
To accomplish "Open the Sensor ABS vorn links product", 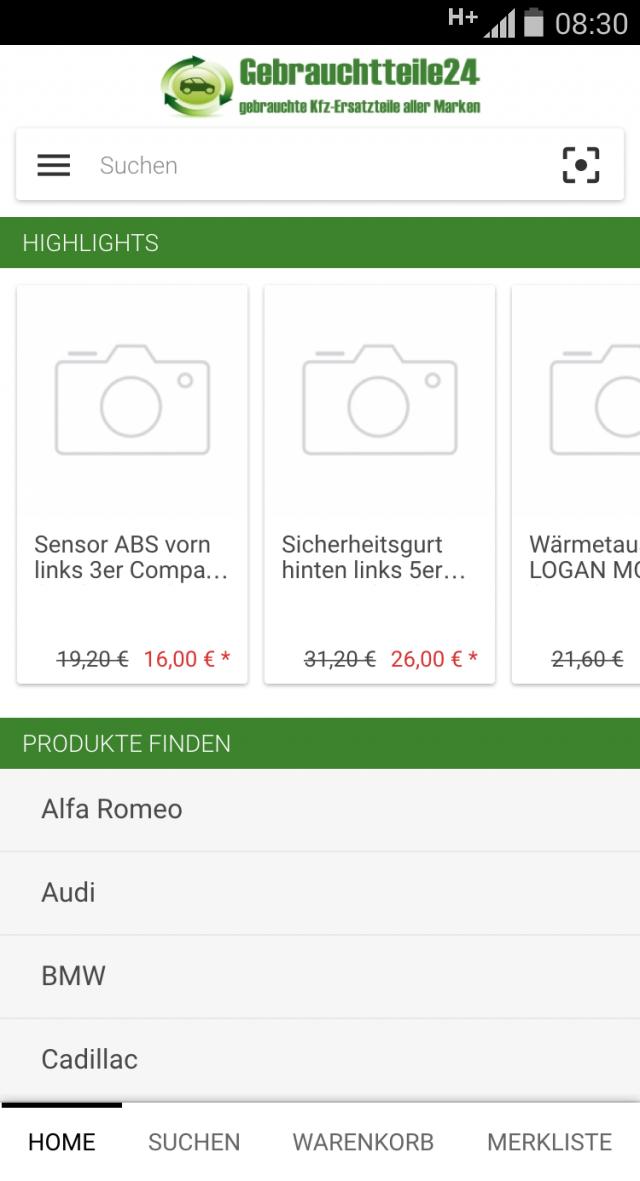I will click(132, 558).
